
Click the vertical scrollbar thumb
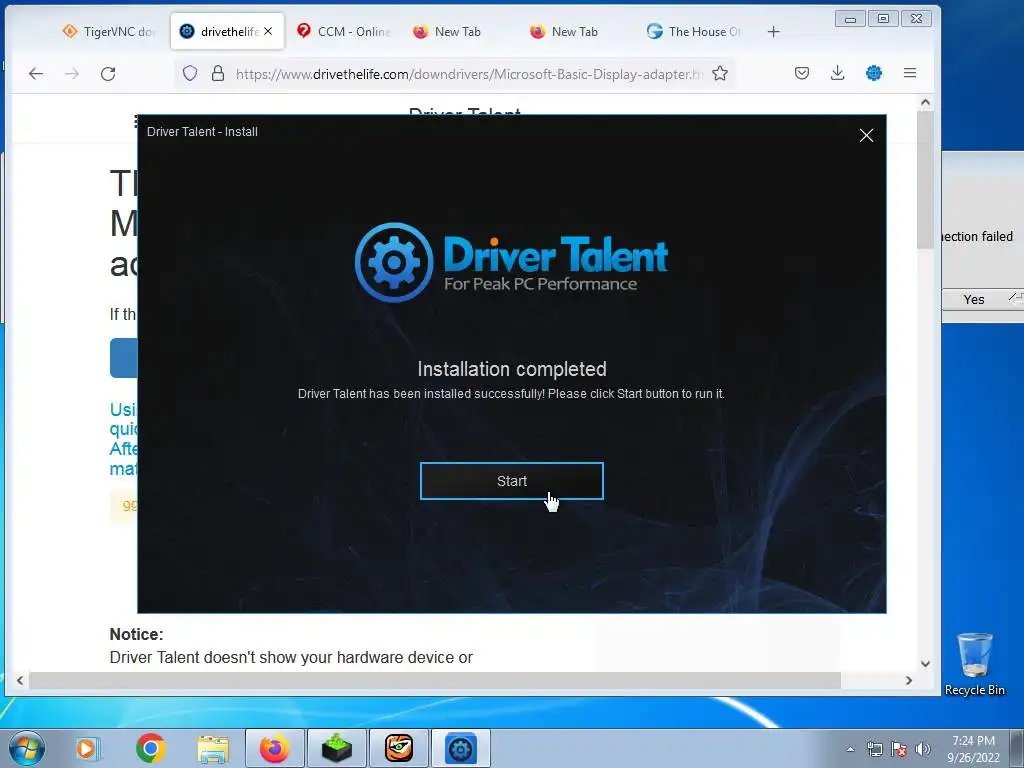pyautogui.click(x=925, y=180)
